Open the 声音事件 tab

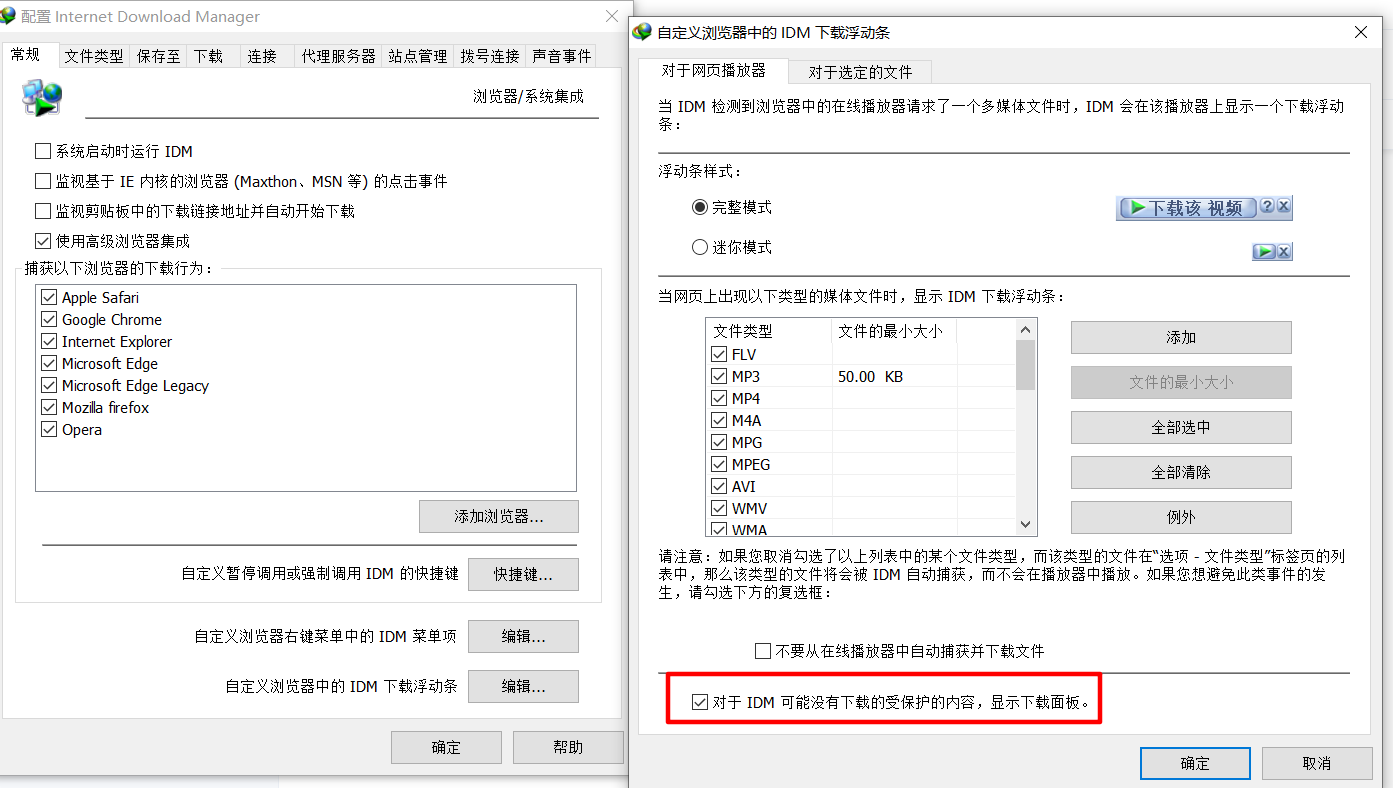[562, 57]
